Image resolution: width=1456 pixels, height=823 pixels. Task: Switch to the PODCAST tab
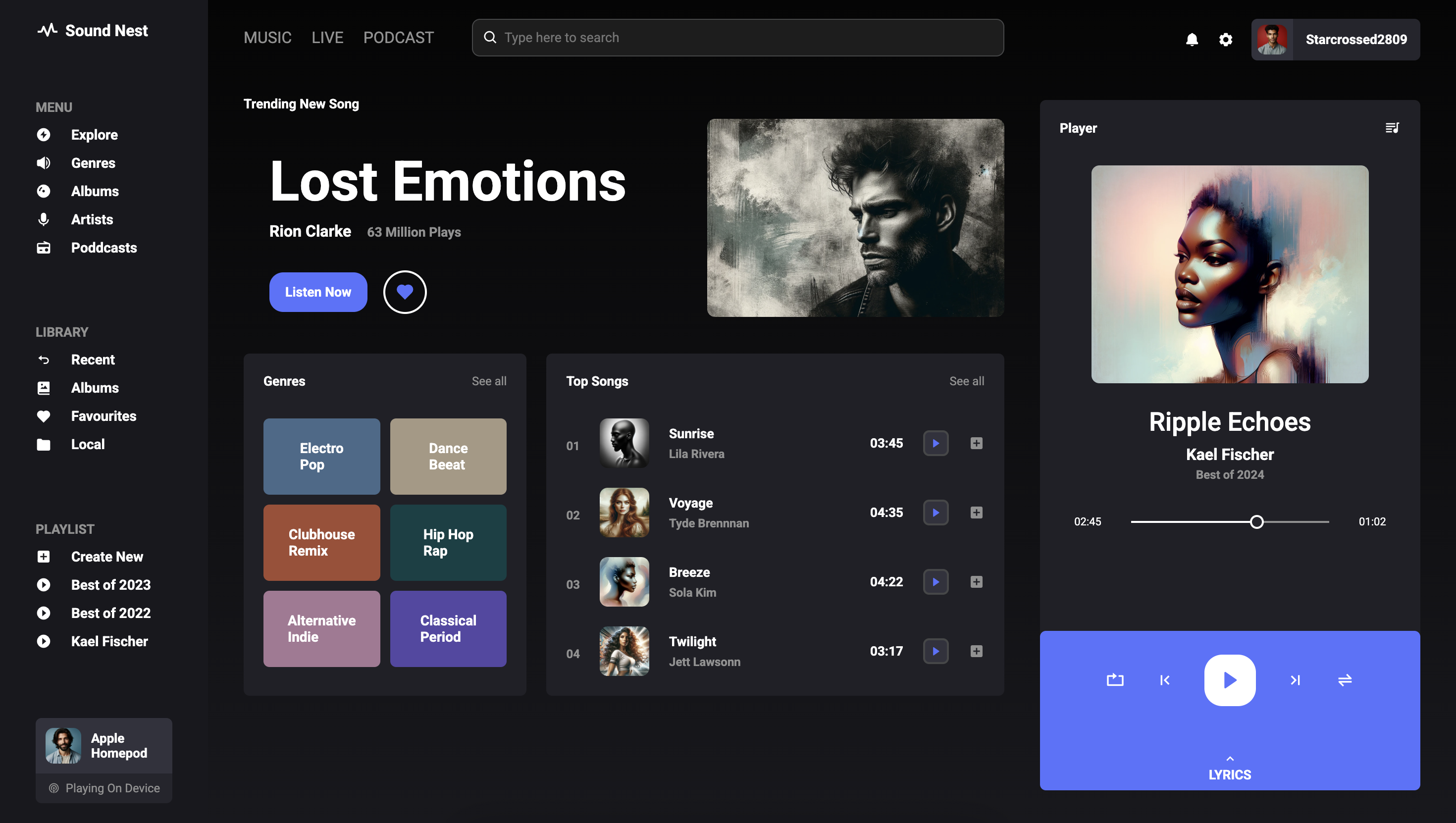pyautogui.click(x=399, y=37)
